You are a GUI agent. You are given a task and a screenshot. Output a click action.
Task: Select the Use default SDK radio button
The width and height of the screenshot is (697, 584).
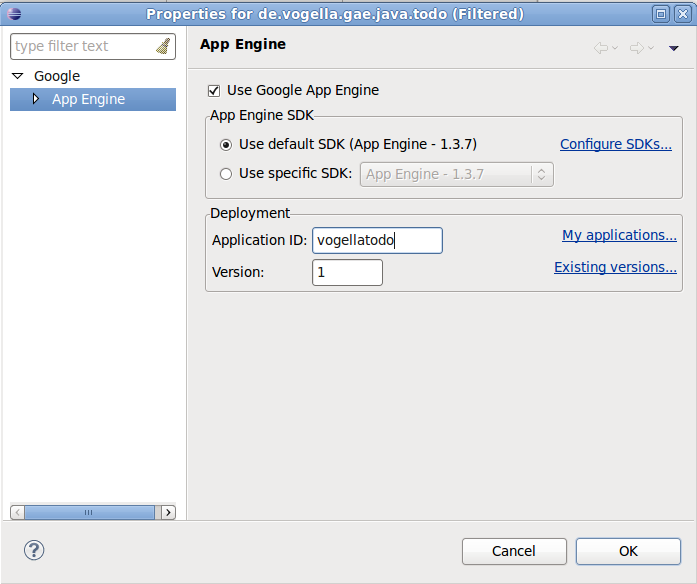pyautogui.click(x=226, y=145)
